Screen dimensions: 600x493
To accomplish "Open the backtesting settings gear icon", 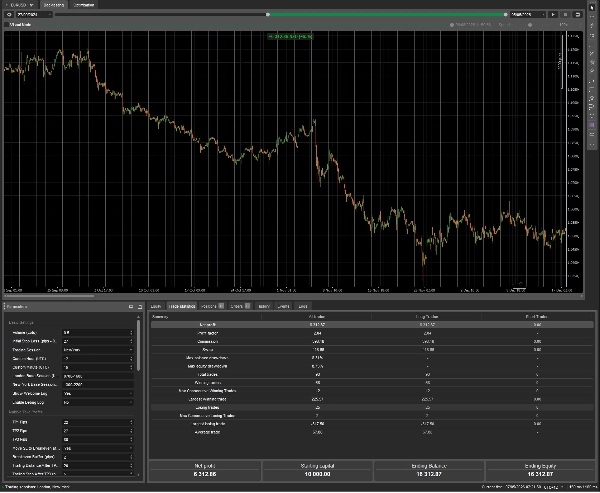I will (x=9, y=15).
